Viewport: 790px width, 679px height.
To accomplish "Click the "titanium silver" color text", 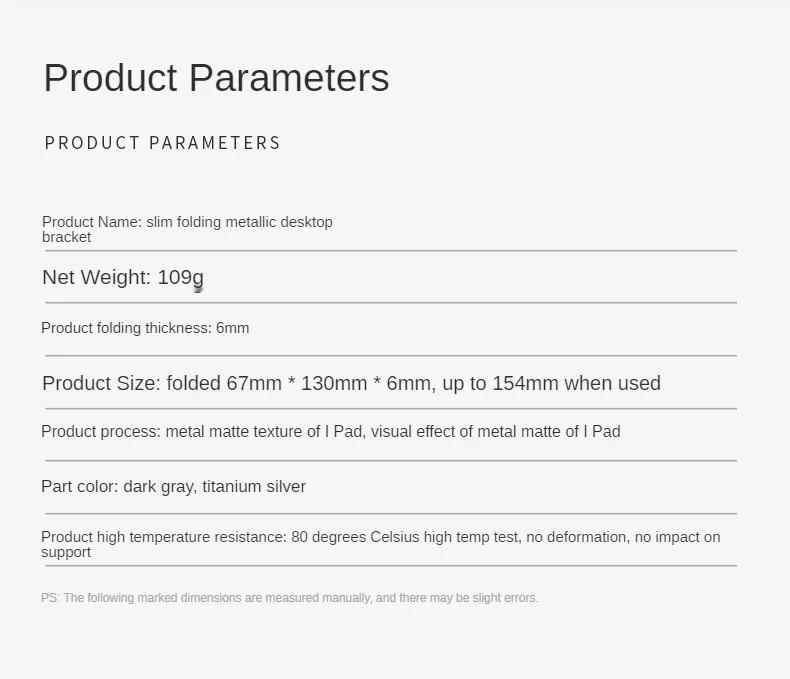I will tap(254, 486).
